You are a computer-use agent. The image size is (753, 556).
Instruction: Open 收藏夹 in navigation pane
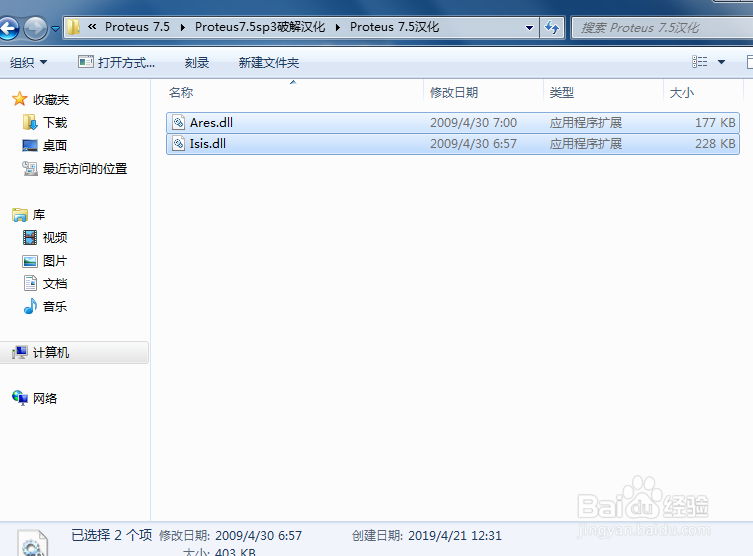(51, 99)
